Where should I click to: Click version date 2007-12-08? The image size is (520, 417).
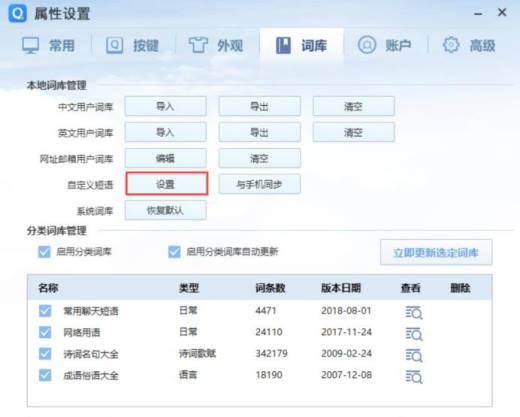click(346, 375)
